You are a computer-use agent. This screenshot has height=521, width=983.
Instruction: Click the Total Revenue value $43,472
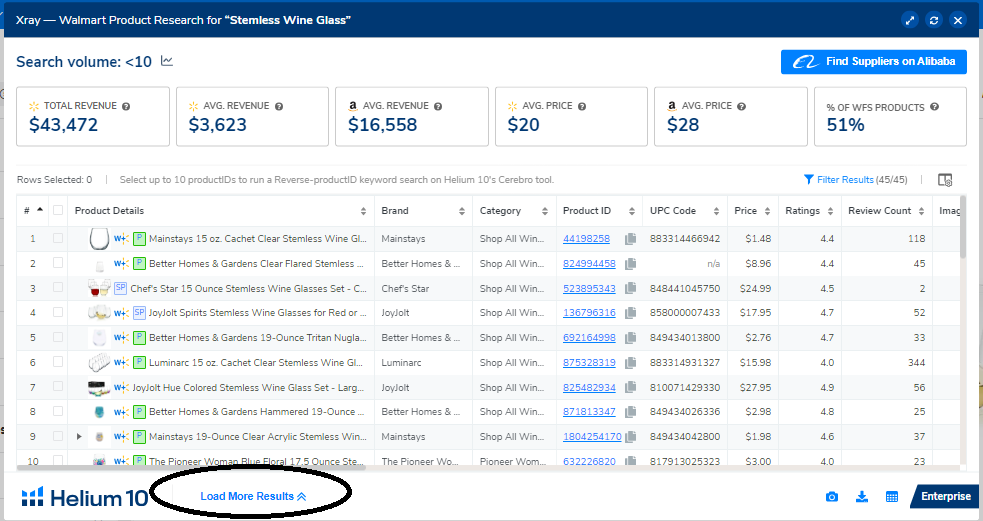tap(63, 125)
